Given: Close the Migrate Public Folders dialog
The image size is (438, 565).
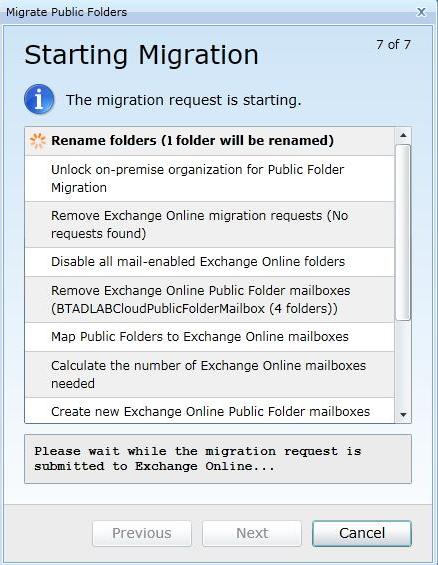Looking at the screenshot, I should [421, 12].
